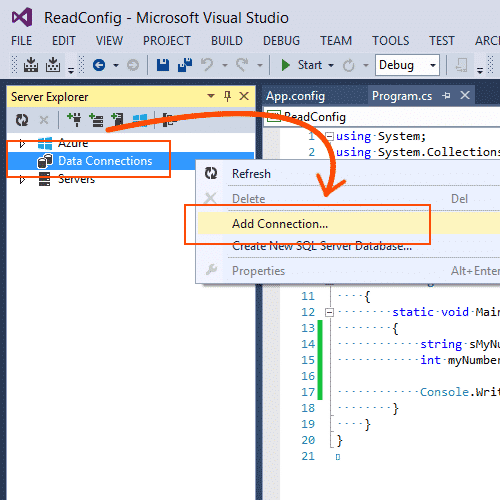
Task: Click the first toolbar download-style icon
Action: point(31,65)
